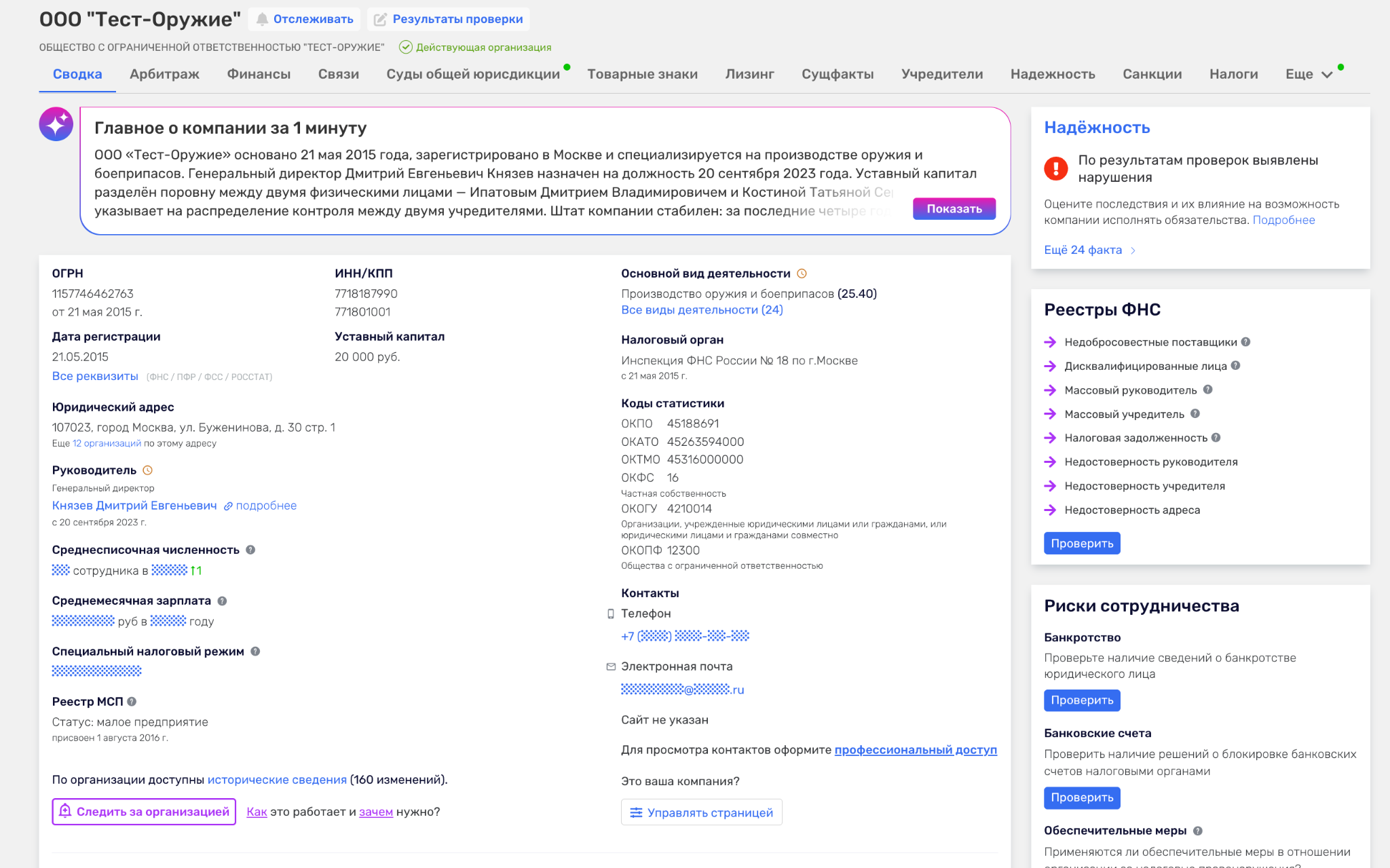1390x868 pixels.
Task: Click help icon beside Обеспечительные меры
Action: 1198,831
